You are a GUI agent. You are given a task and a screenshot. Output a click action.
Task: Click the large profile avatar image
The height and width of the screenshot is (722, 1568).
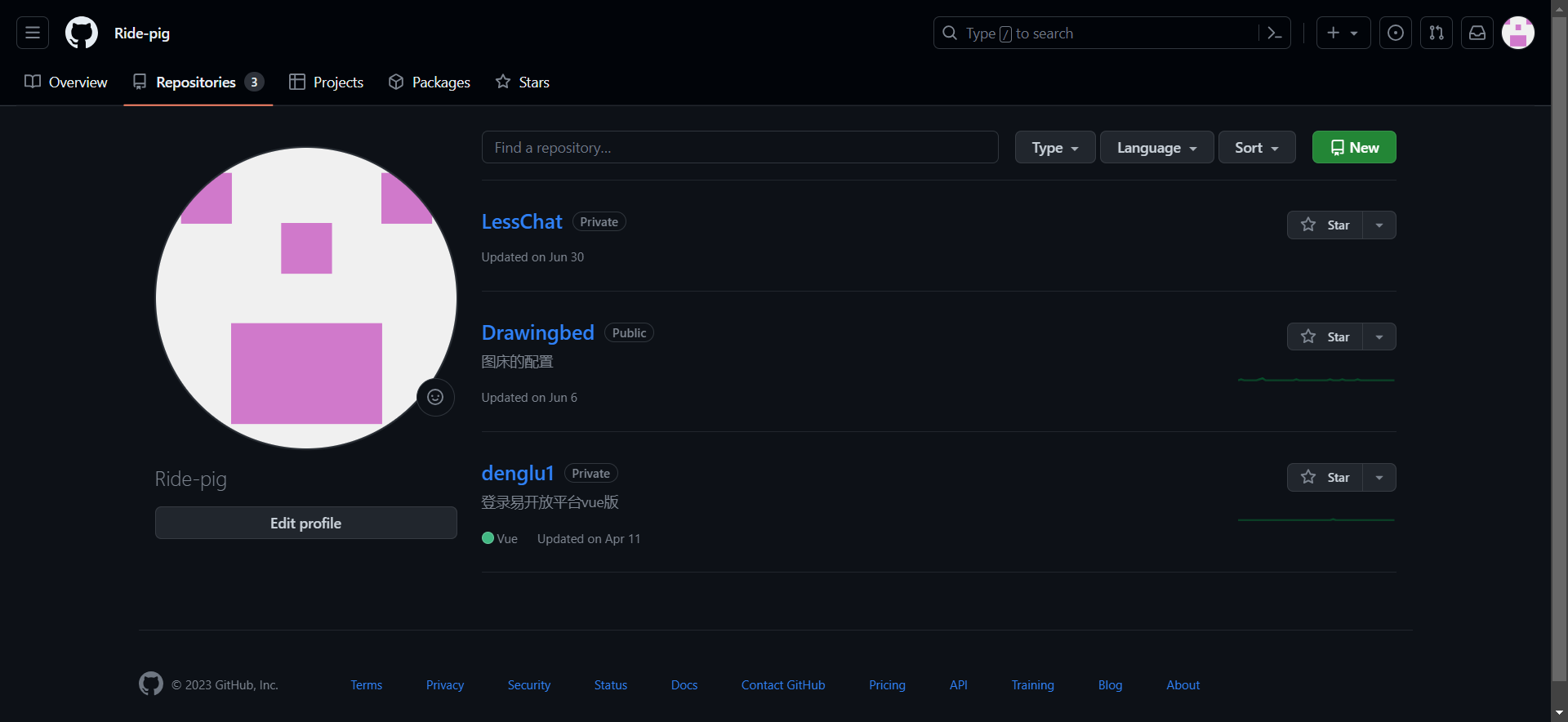[306, 298]
